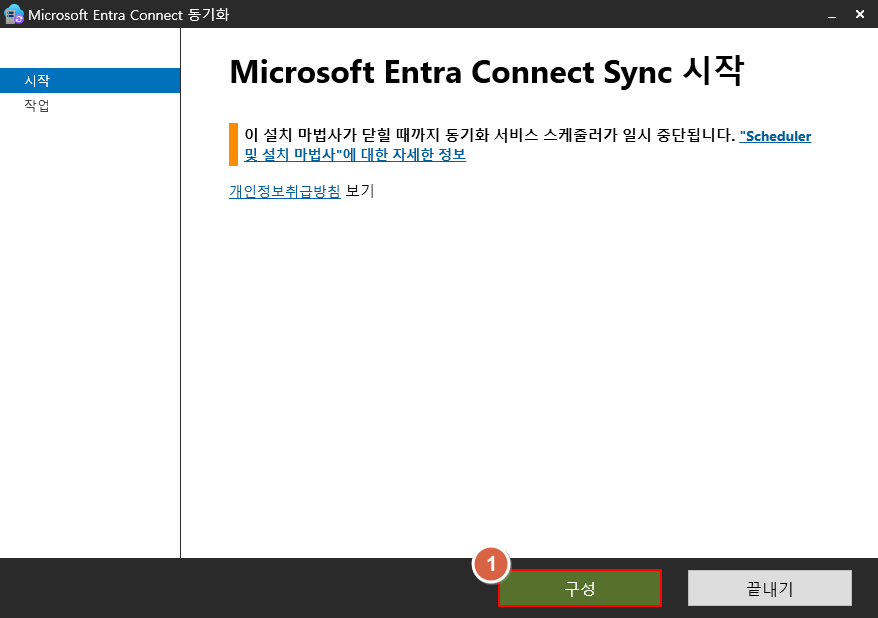Open the 개인정보취급방침 link
The width and height of the screenshot is (878, 618).
(284, 191)
